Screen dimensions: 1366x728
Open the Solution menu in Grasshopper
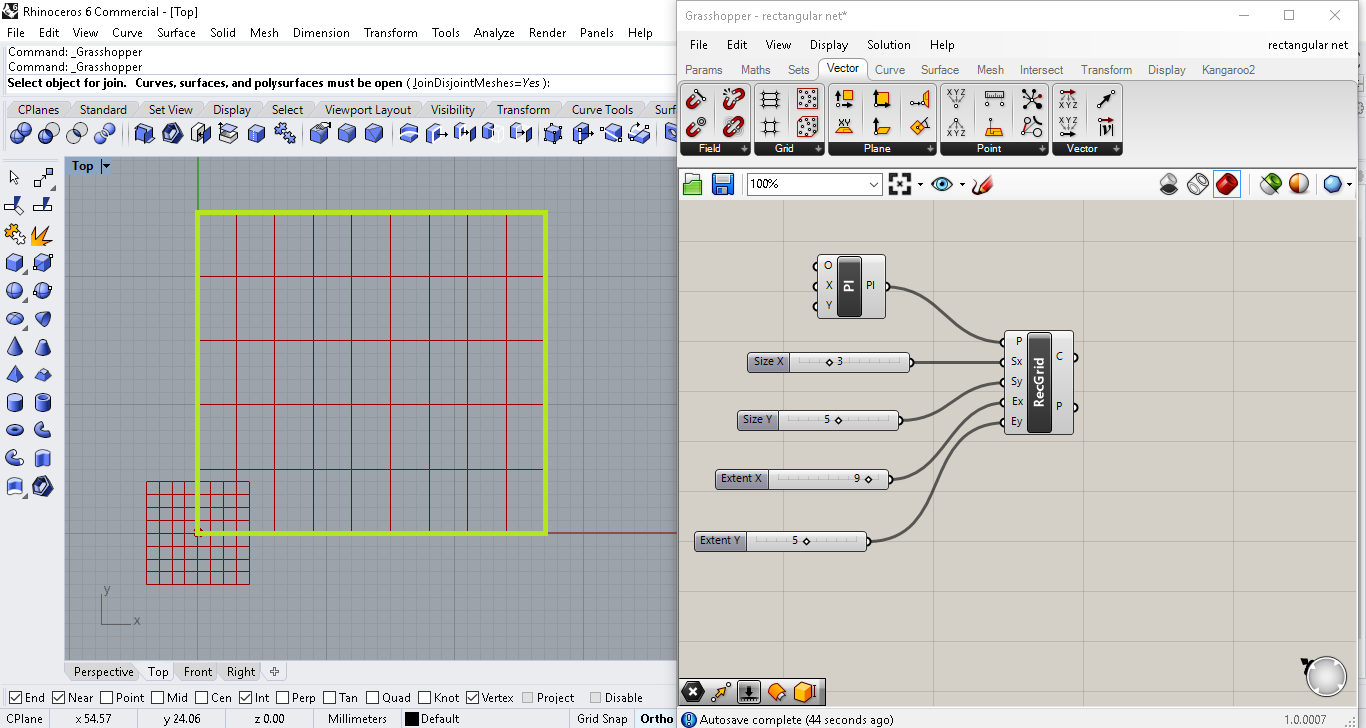pos(888,45)
